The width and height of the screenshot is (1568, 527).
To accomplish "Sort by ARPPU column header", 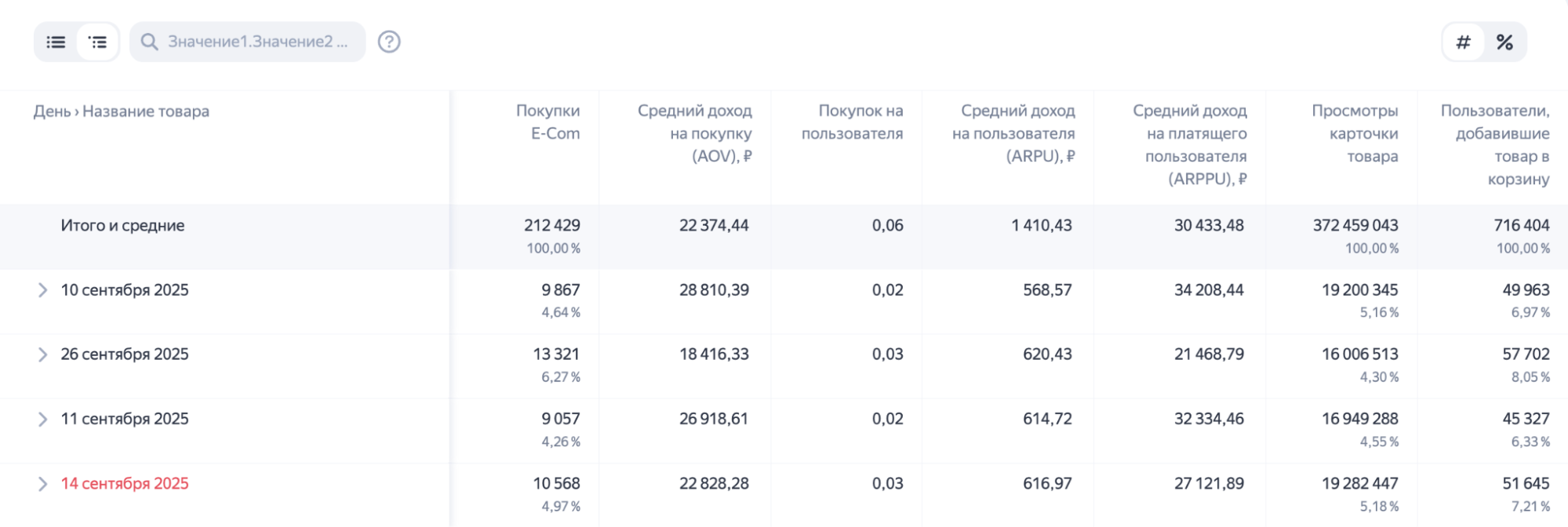I will pyautogui.click(x=1189, y=145).
